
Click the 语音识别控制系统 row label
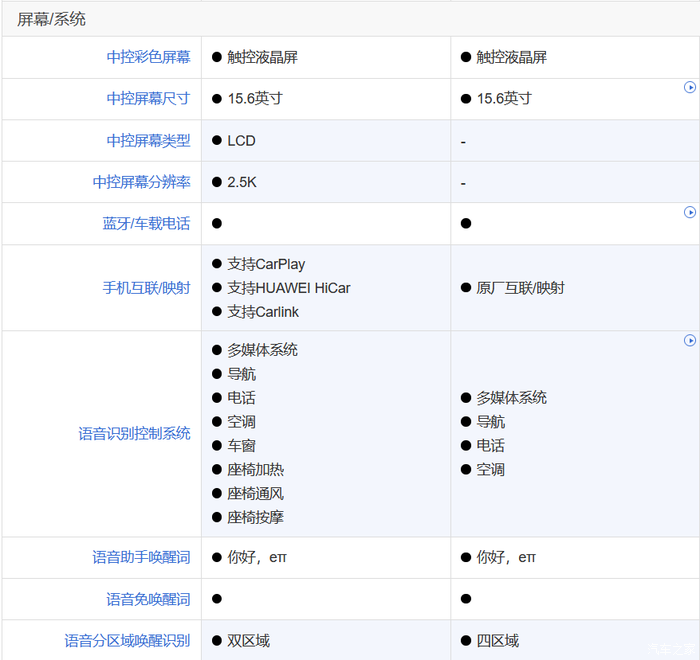click(x=134, y=433)
